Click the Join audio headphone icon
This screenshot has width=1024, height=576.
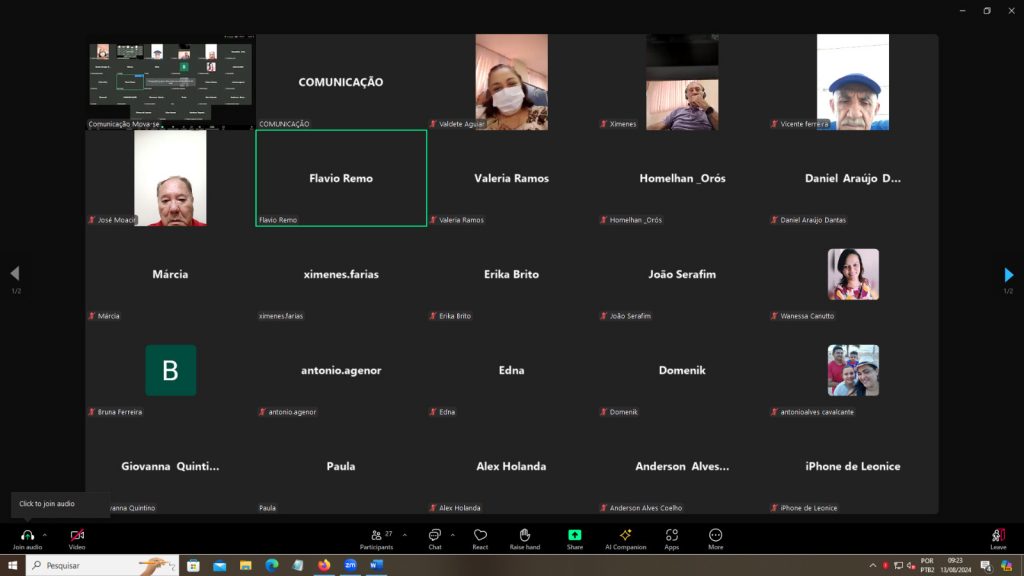point(27,535)
